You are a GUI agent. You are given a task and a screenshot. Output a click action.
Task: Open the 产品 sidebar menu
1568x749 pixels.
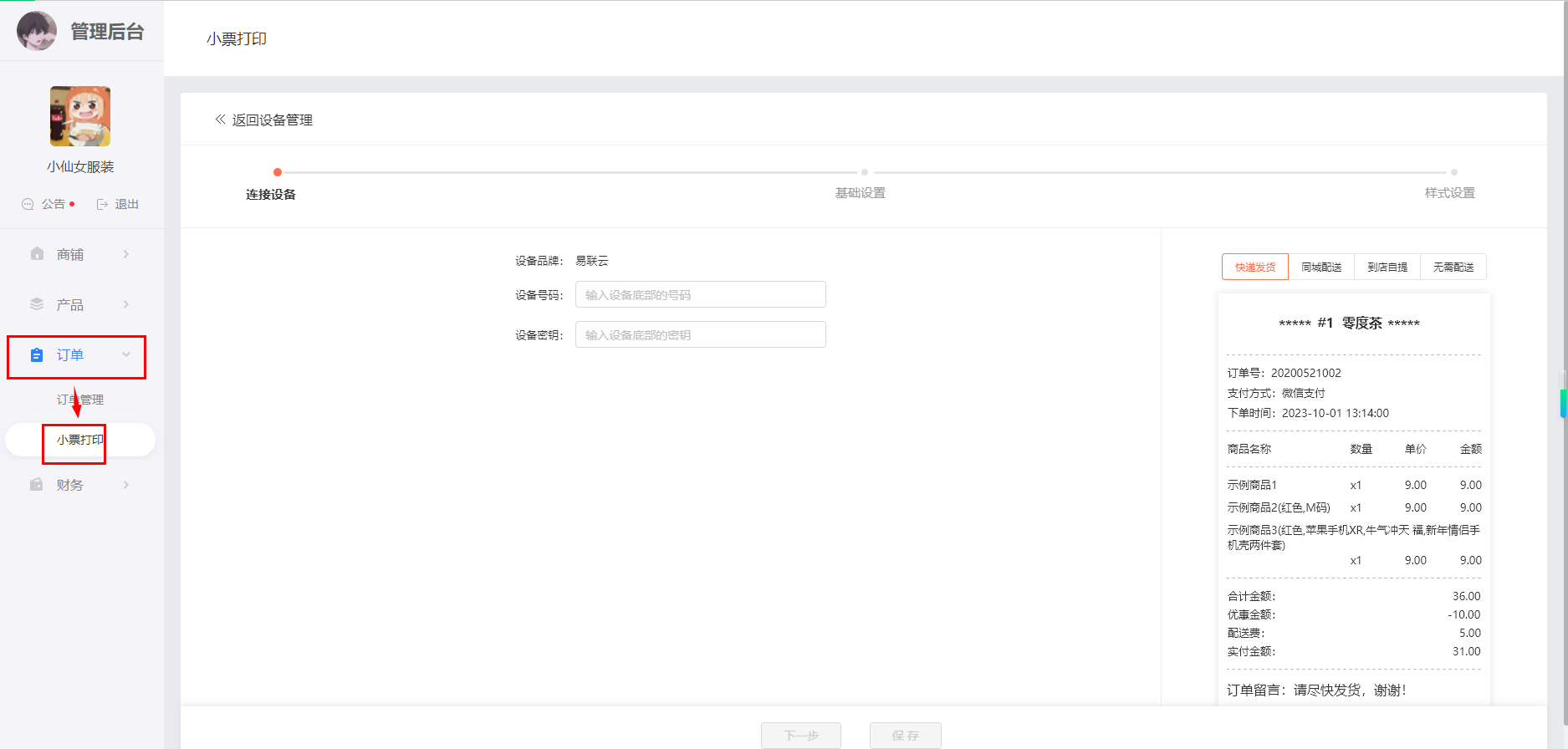click(x=80, y=304)
